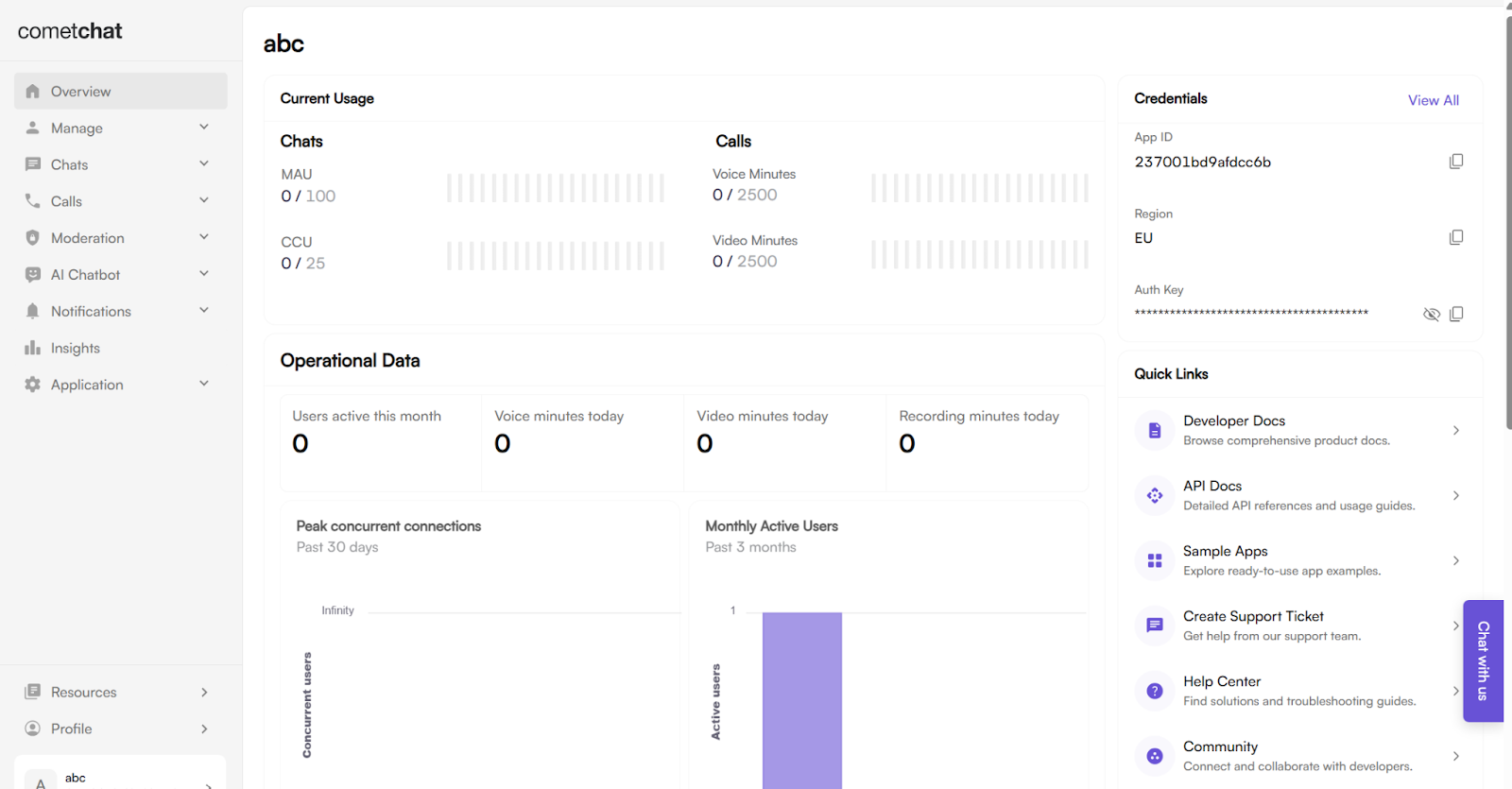The width and height of the screenshot is (1512, 789).
Task: Click the Chats message icon in sidebar
Action: tap(32, 164)
